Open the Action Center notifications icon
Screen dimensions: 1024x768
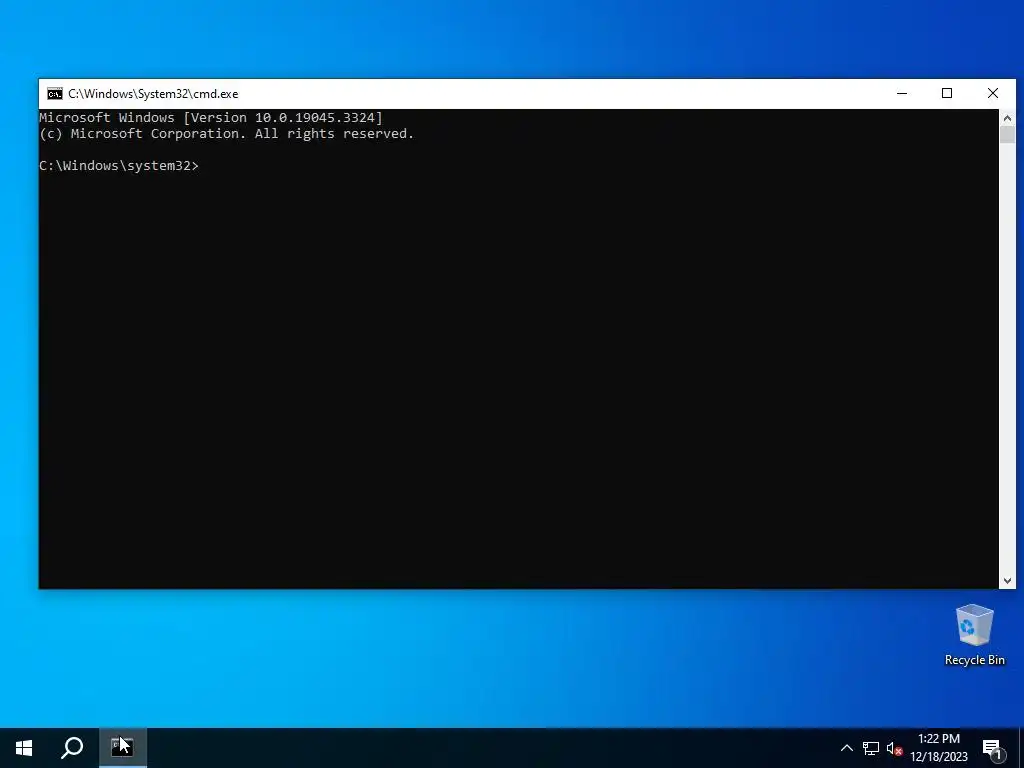(993, 748)
